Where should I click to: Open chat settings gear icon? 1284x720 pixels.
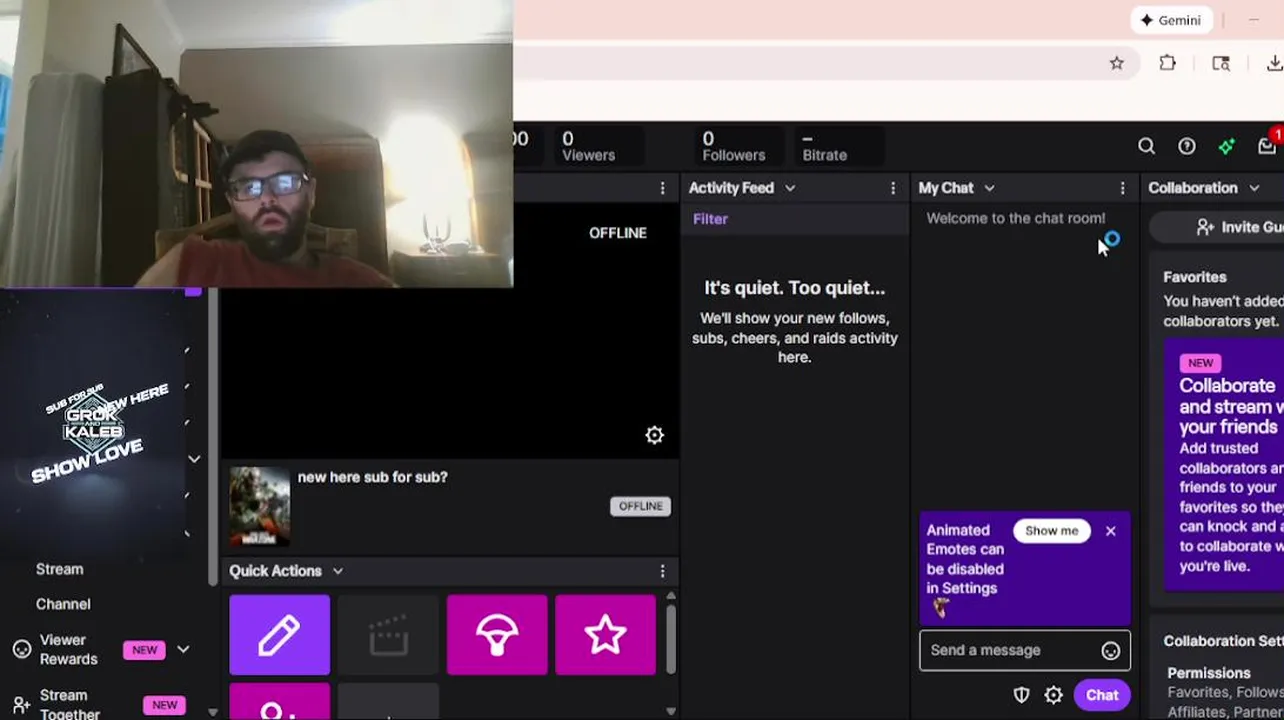click(x=1054, y=695)
